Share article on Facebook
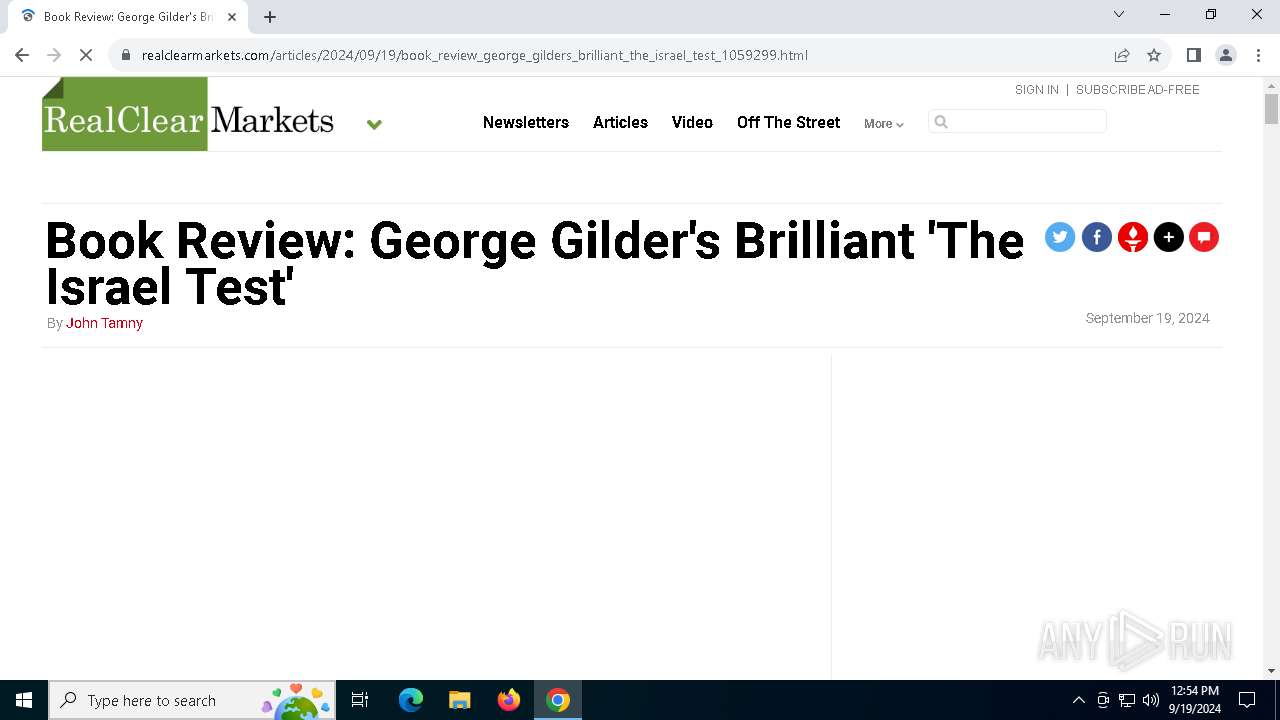 pos(1097,237)
